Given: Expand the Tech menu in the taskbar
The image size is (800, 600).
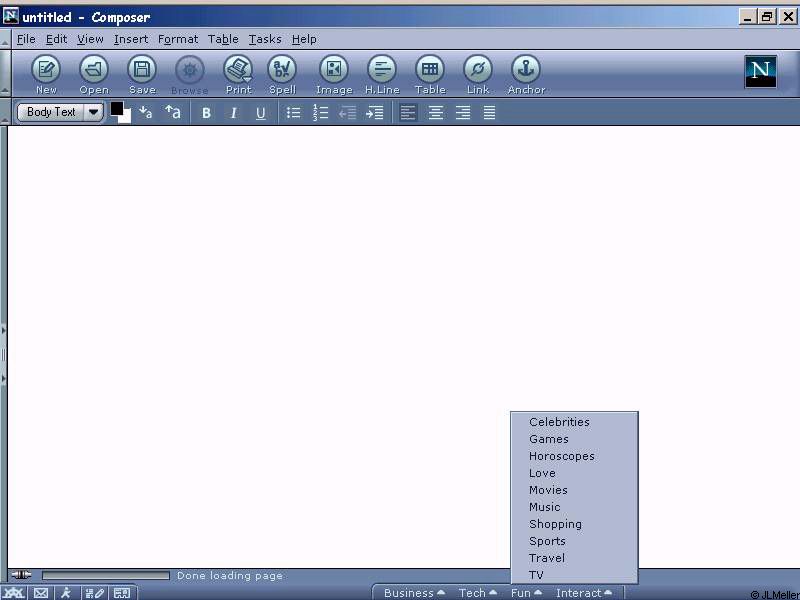Looking at the screenshot, I should click(478, 593).
